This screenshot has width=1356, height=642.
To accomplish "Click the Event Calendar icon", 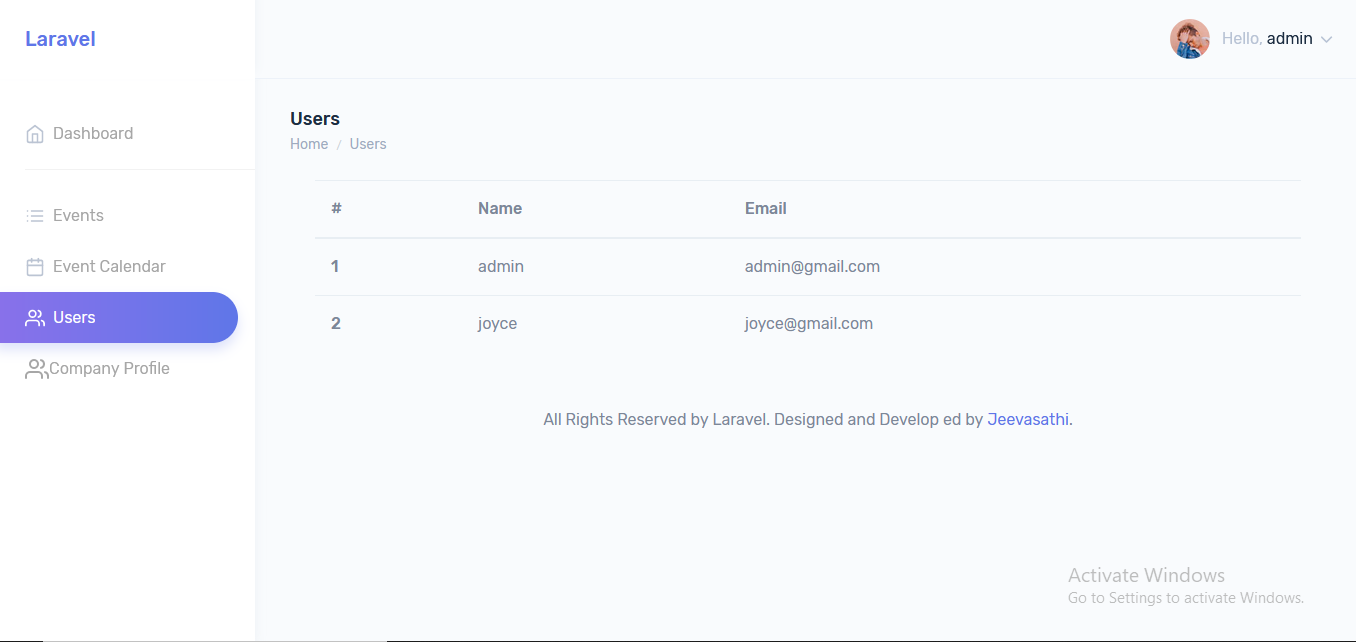I will (35, 267).
